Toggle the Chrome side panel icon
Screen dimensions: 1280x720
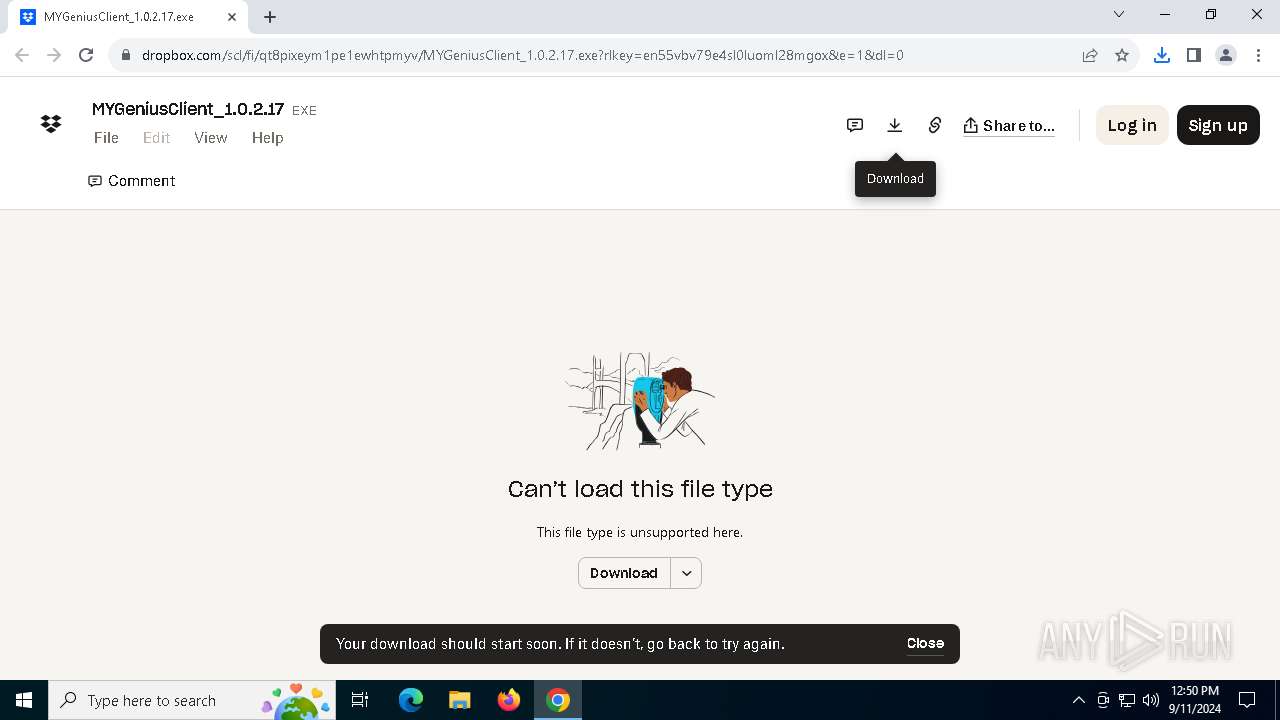point(1193,55)
